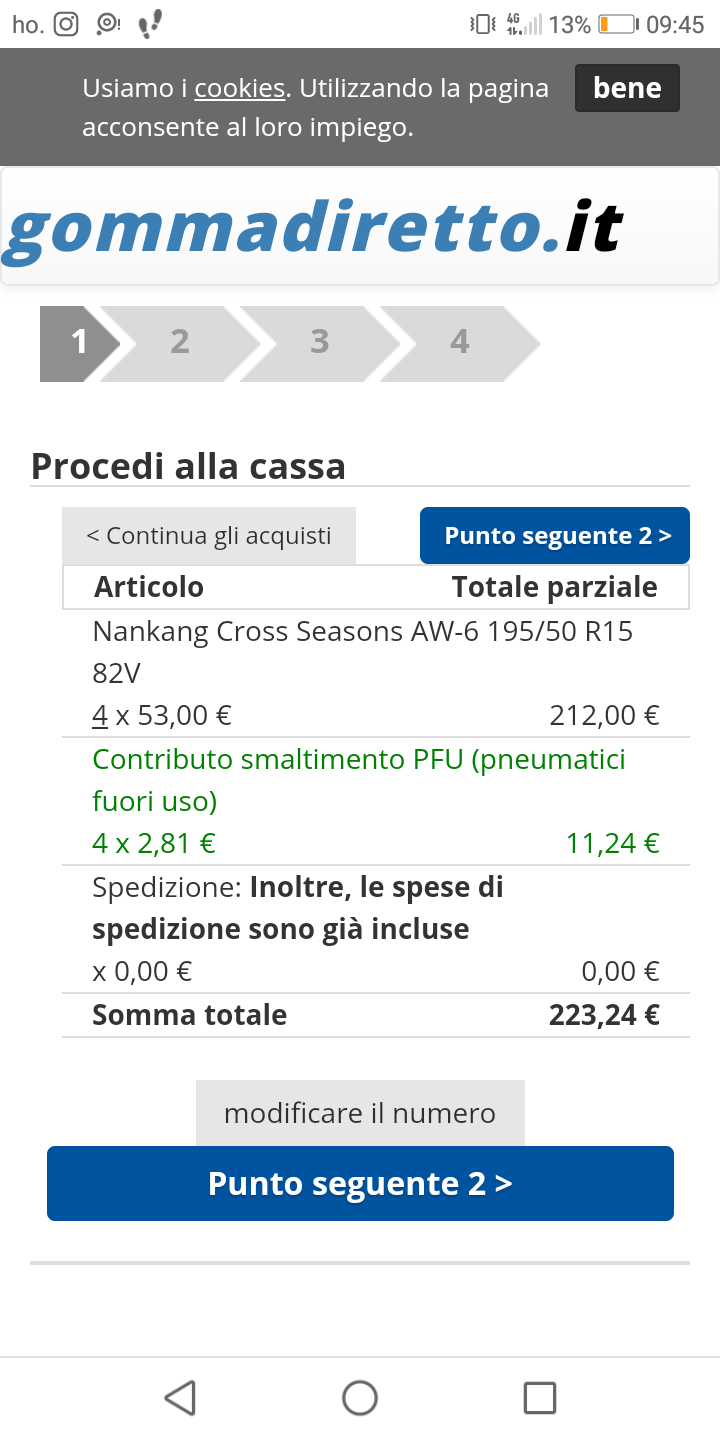Click modificare il numero button
This screenshot has height=1440, width=720.
(x=360, y=1113)
